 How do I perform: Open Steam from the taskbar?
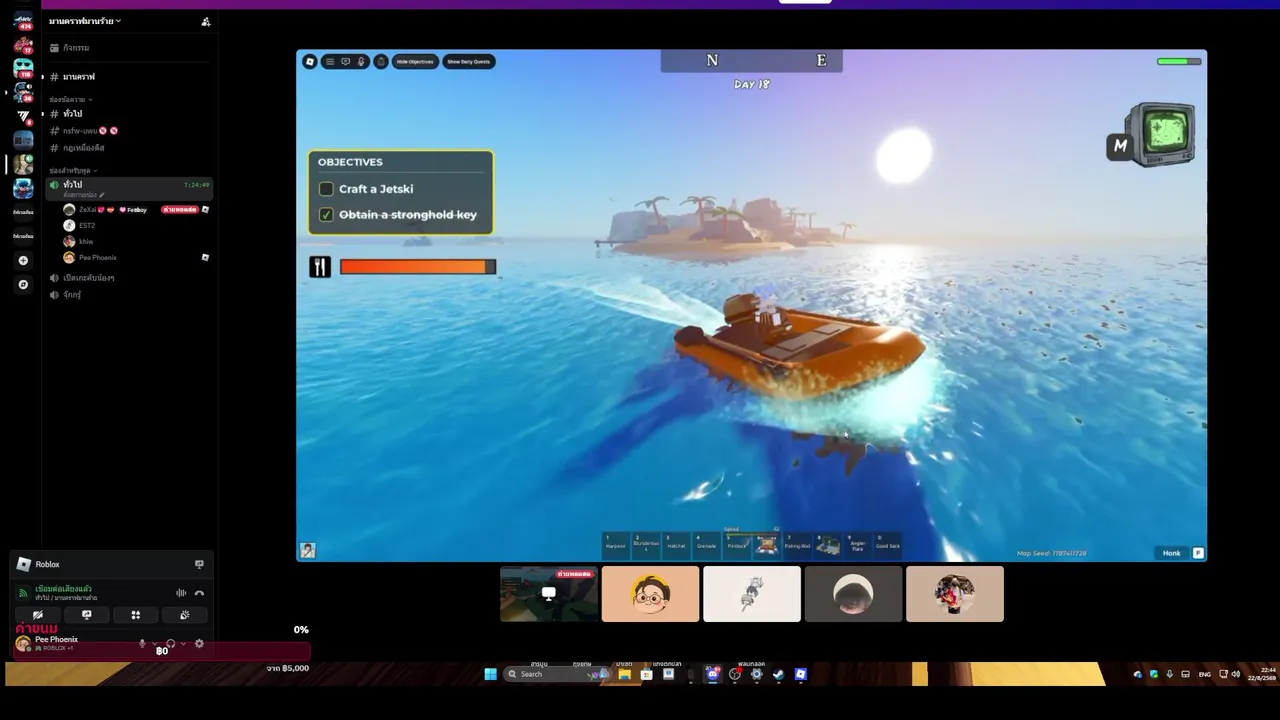click(778, 674)
